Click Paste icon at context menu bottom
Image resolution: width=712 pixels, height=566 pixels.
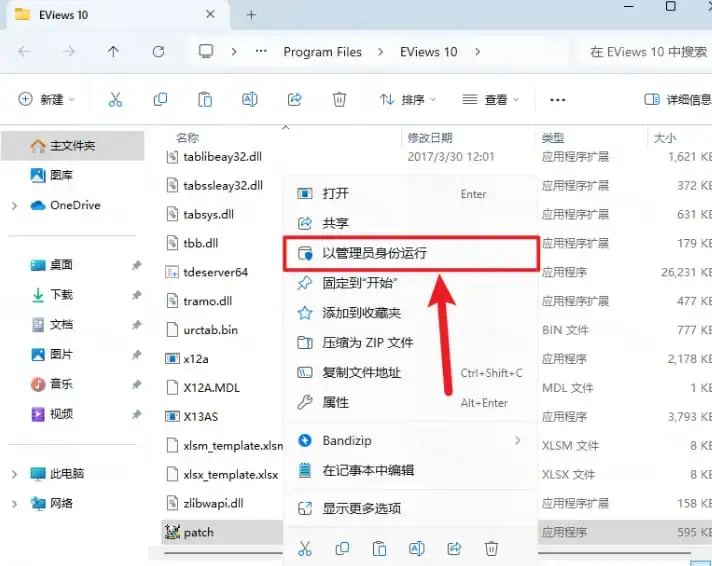[x=379, y=548]
